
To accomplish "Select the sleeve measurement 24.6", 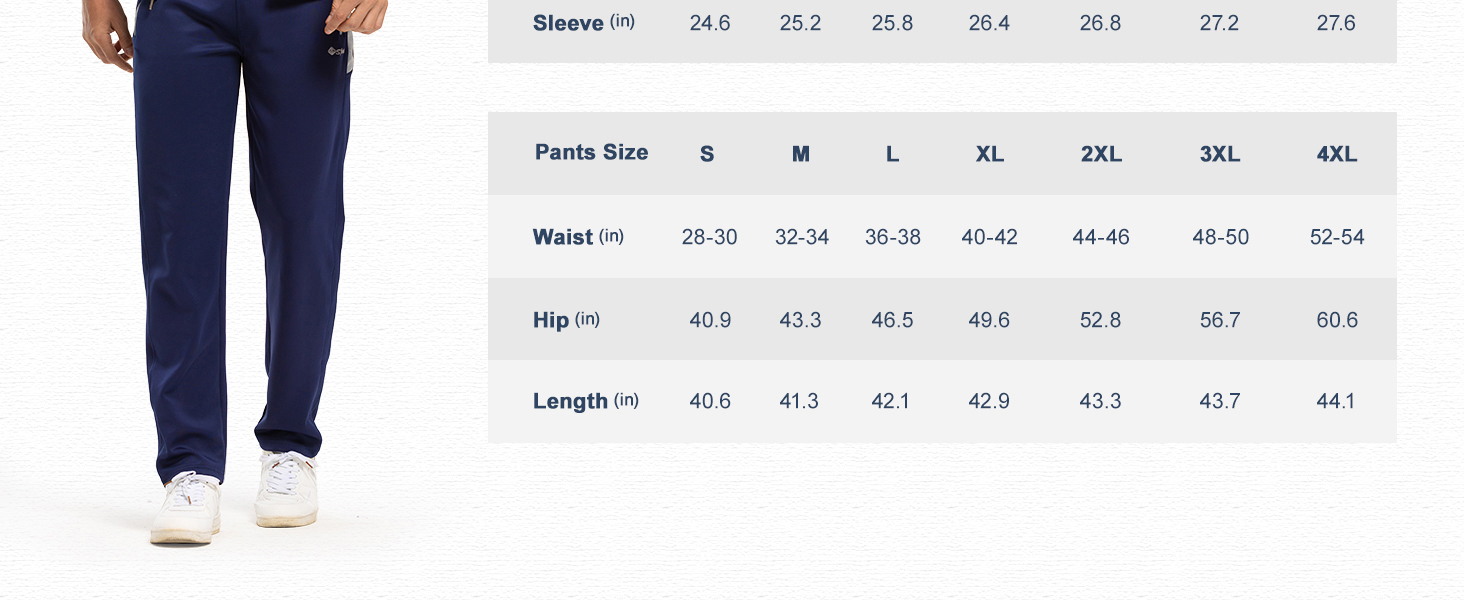I will 709,23.
